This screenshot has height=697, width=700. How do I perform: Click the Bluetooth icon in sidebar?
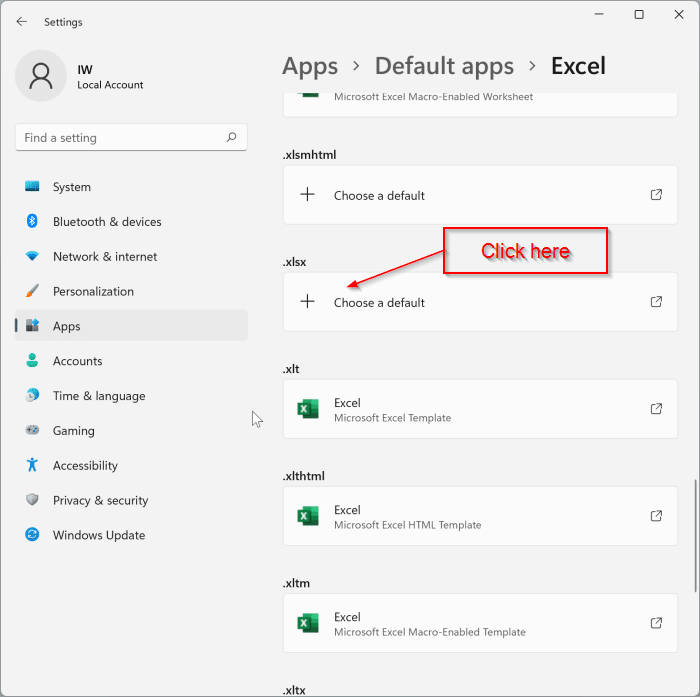(32, 221)
